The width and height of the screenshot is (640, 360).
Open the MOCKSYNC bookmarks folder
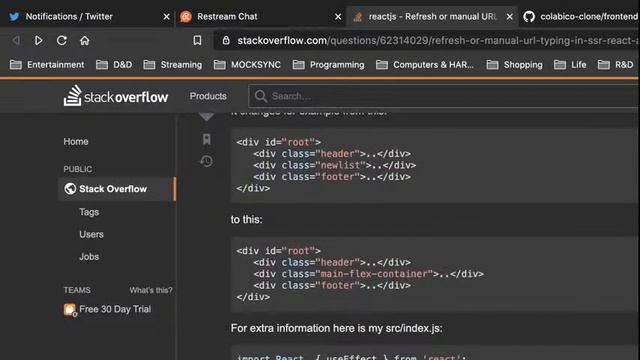click(247, 64)
